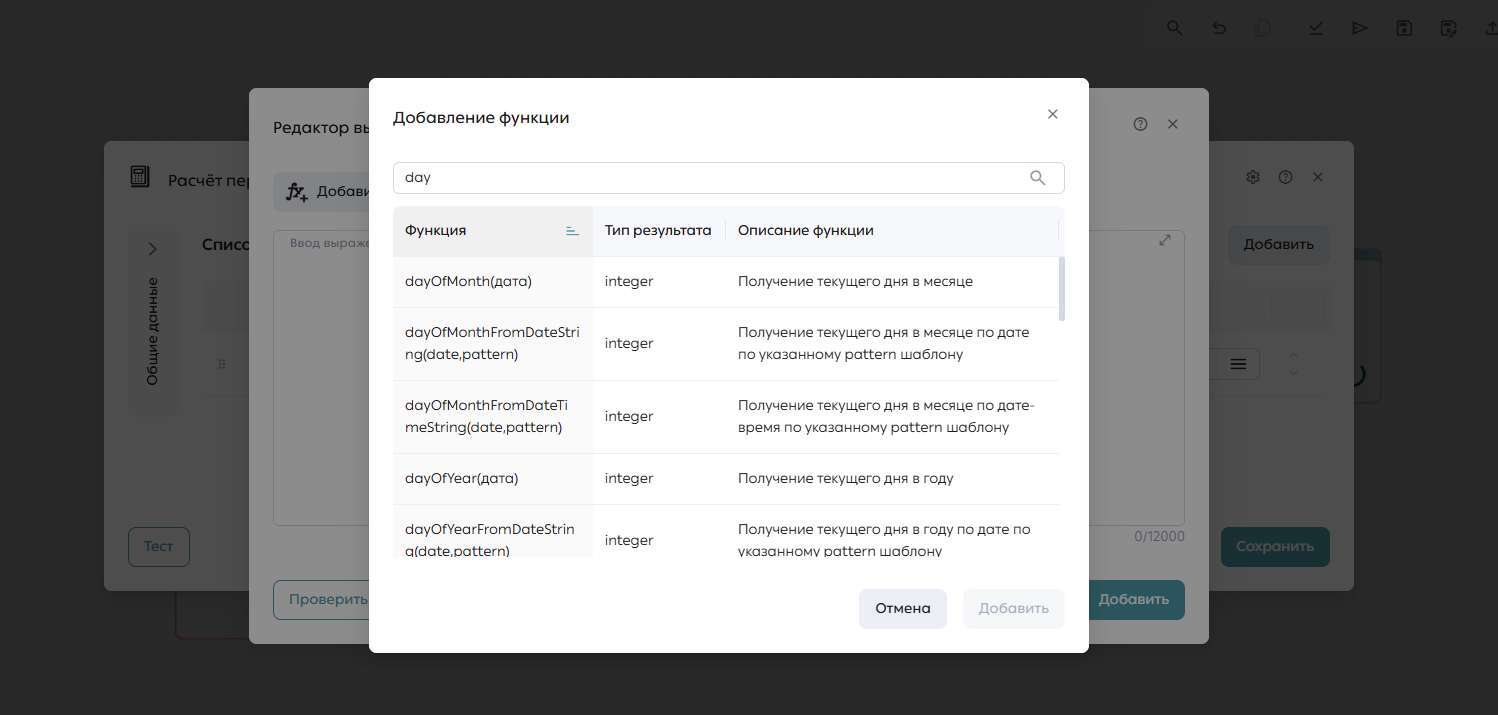Expand the expression input area with the expand arrow icon
This screenshot has width=1498, height=715.
point(1165,240)
